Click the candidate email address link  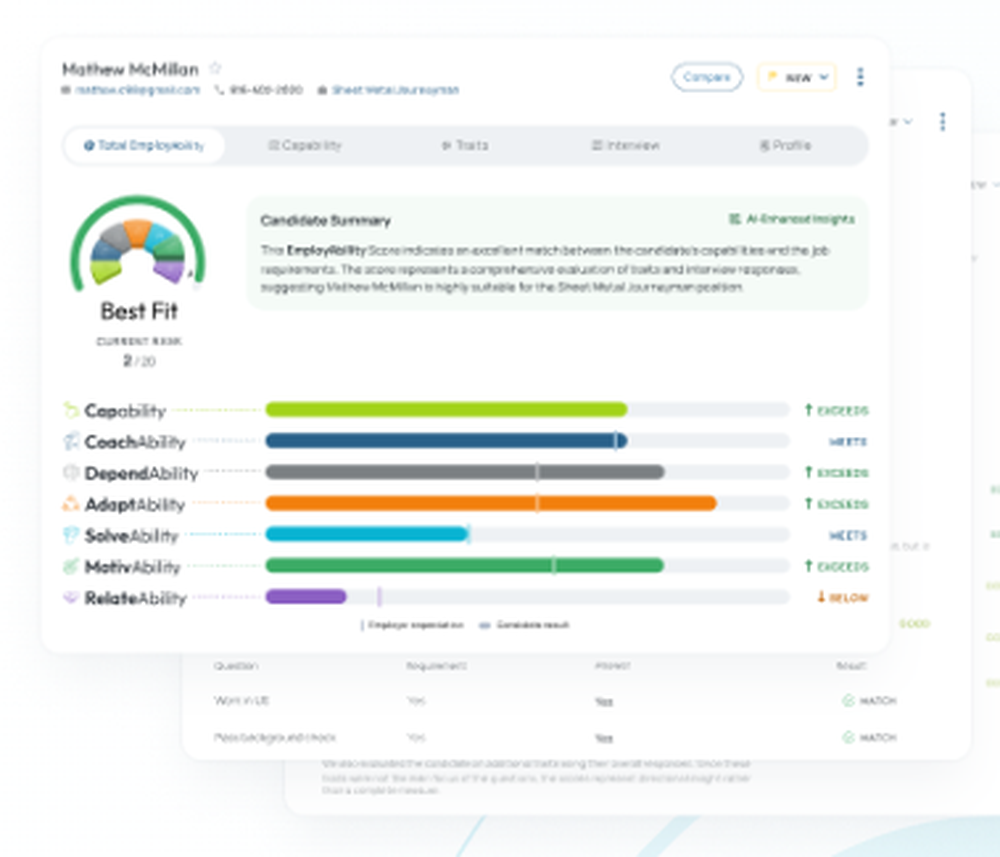(137, 90)
